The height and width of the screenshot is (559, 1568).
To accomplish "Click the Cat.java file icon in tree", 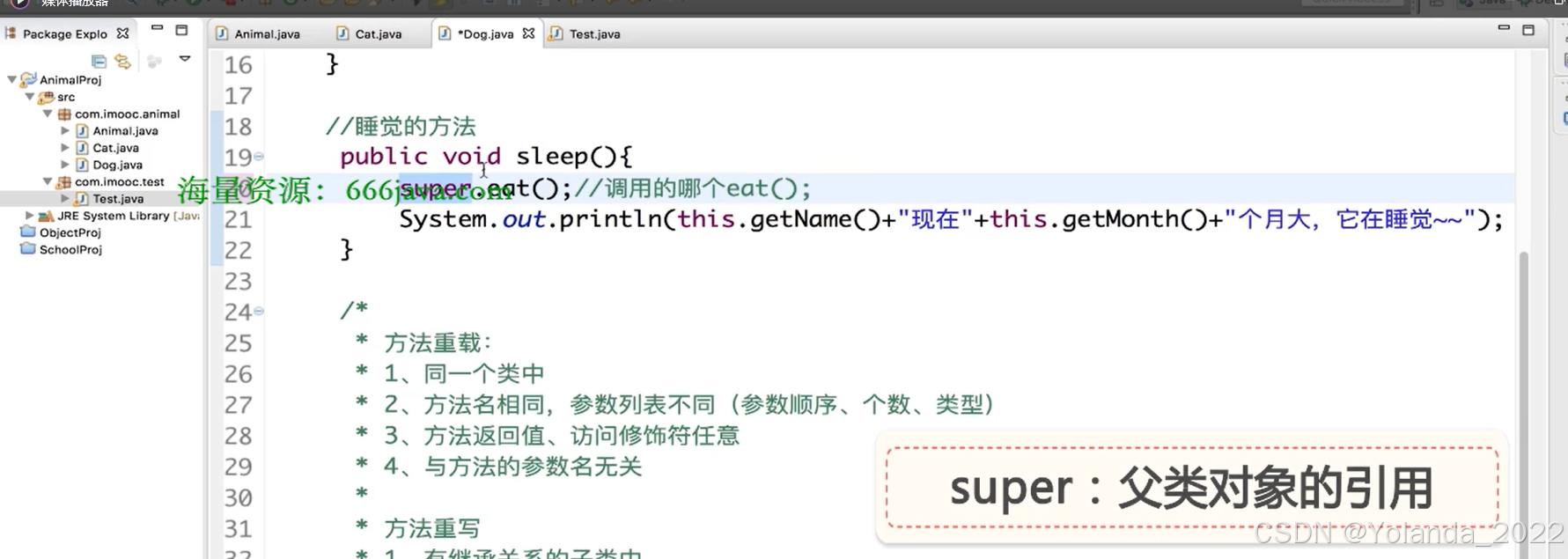I will [x=83, y=148].
